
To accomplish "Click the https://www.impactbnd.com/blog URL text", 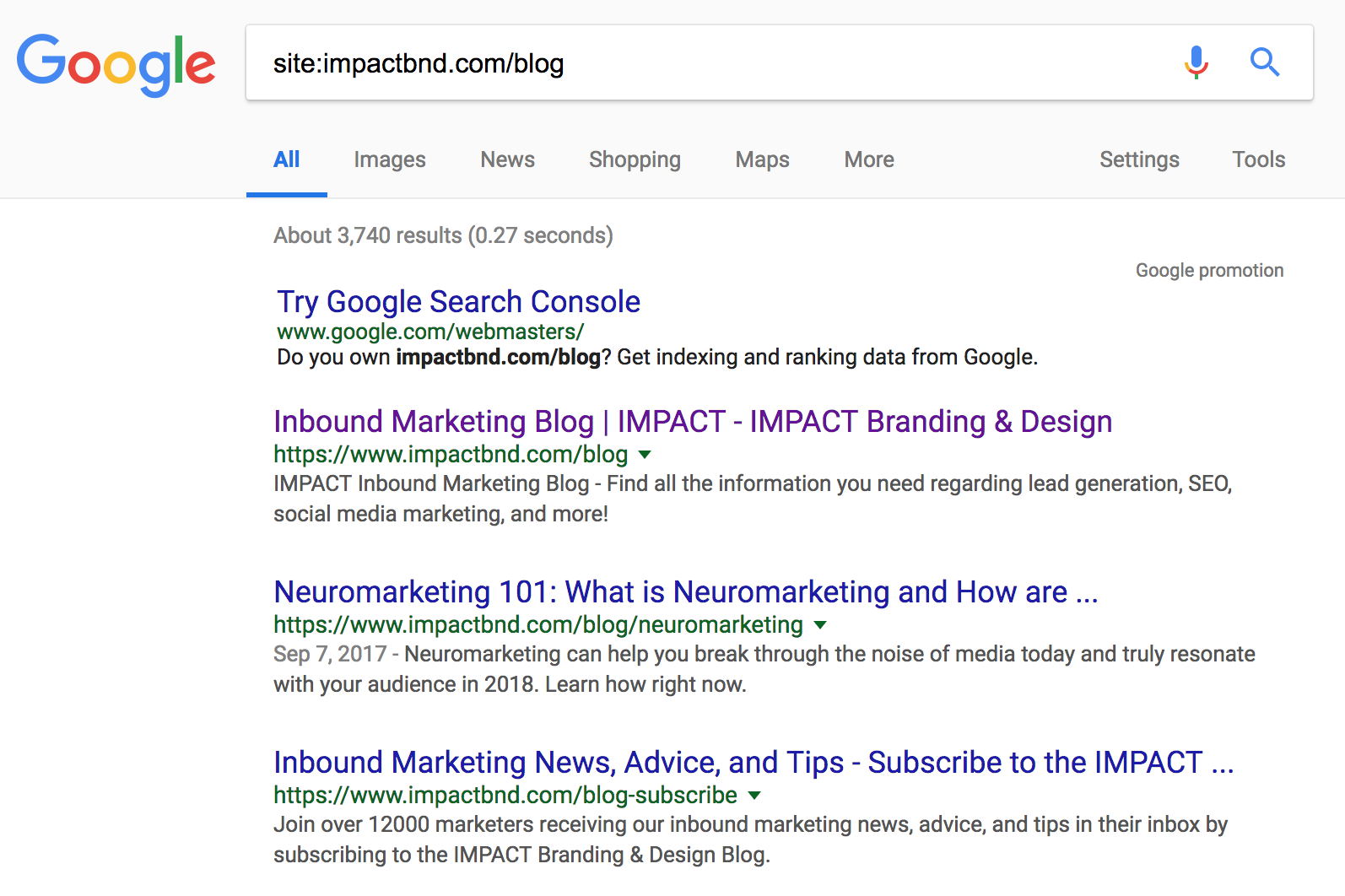I will pos(451,455).
